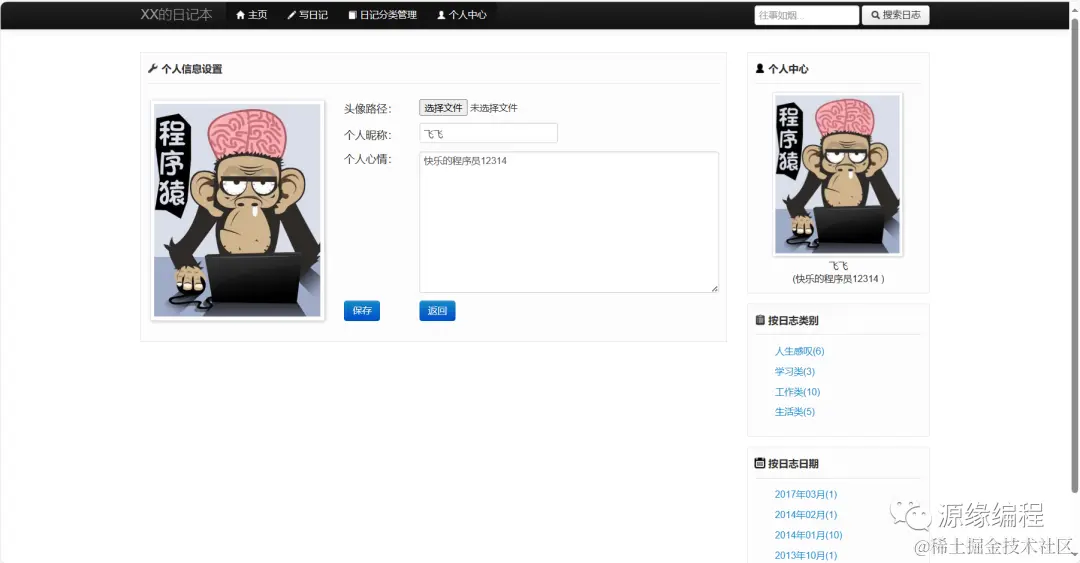Click into the 个人心情 text area
1080x563 pixels.
pyautogui.click(x=569, y=222)
